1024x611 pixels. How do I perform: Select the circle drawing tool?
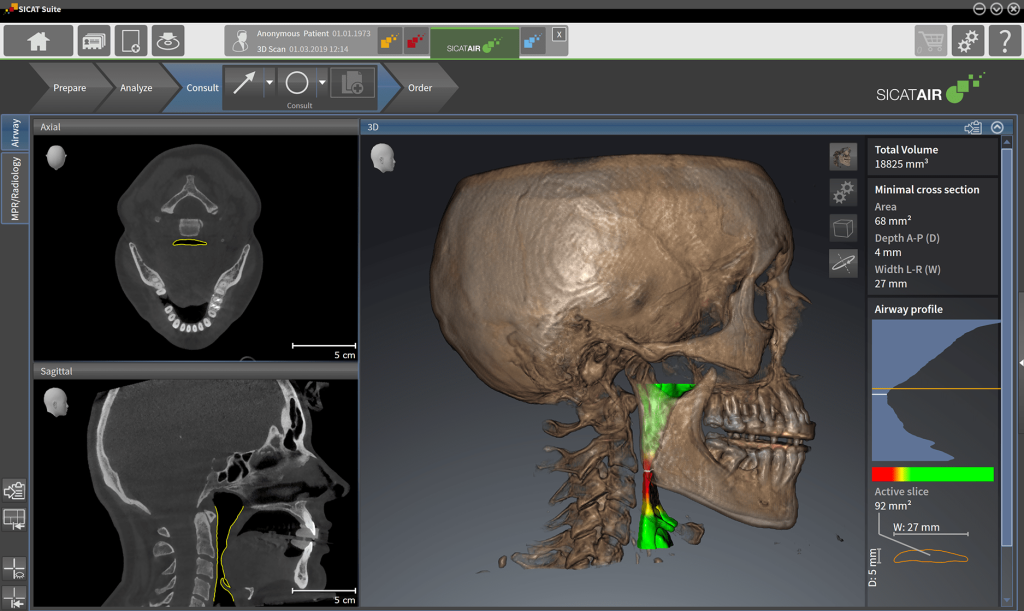[x=297, y=83]
